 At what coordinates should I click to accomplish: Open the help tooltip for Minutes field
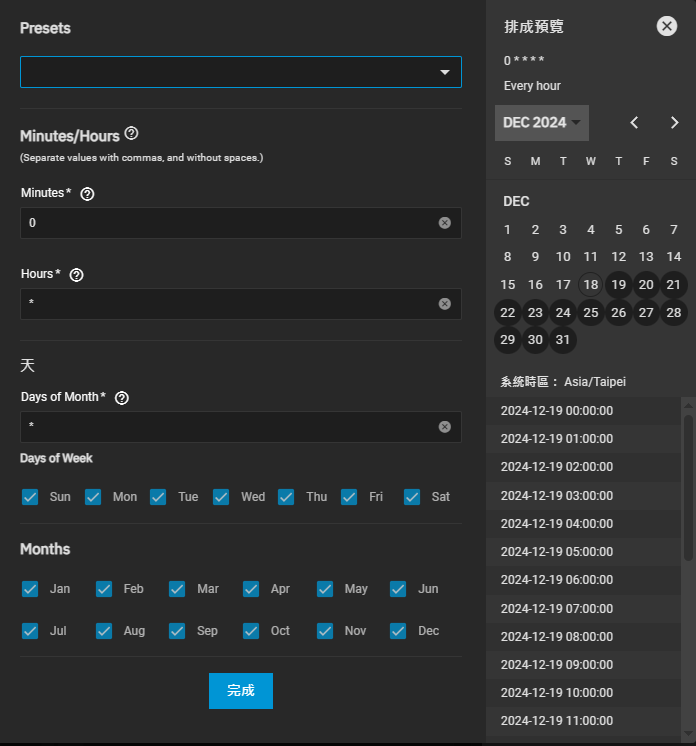click(87, 194)
